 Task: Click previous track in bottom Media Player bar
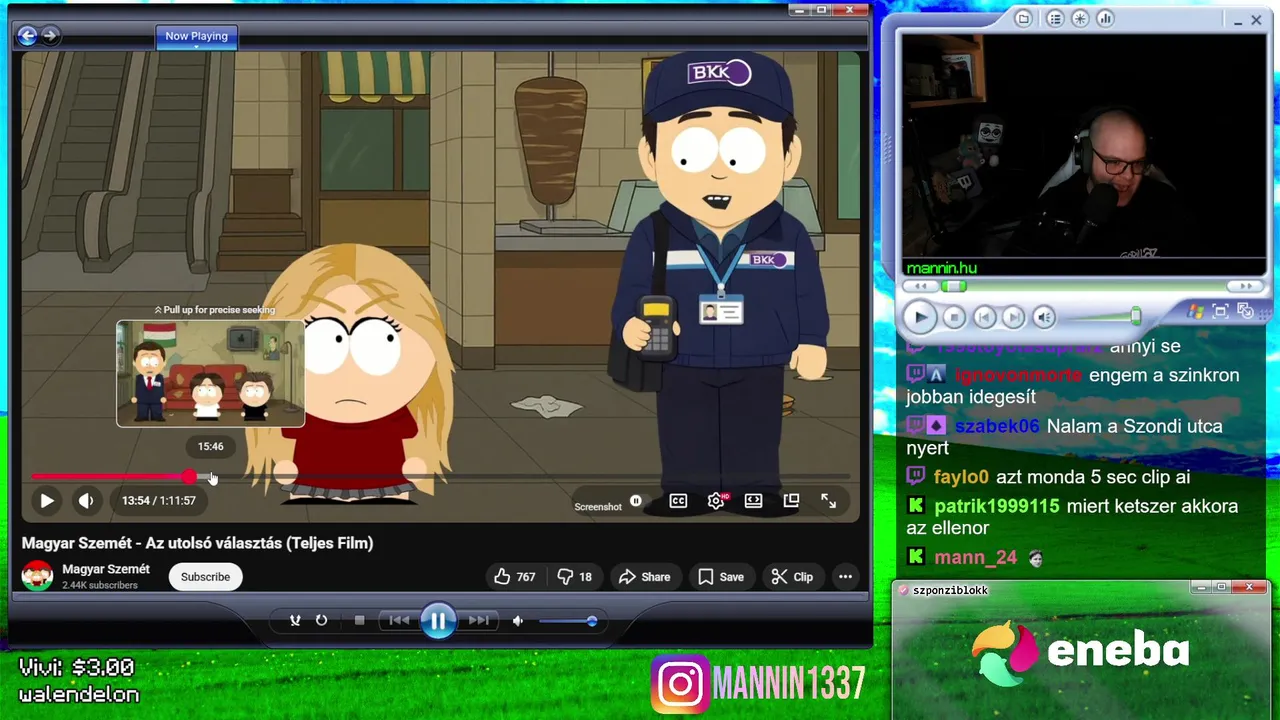click(399, 621)
